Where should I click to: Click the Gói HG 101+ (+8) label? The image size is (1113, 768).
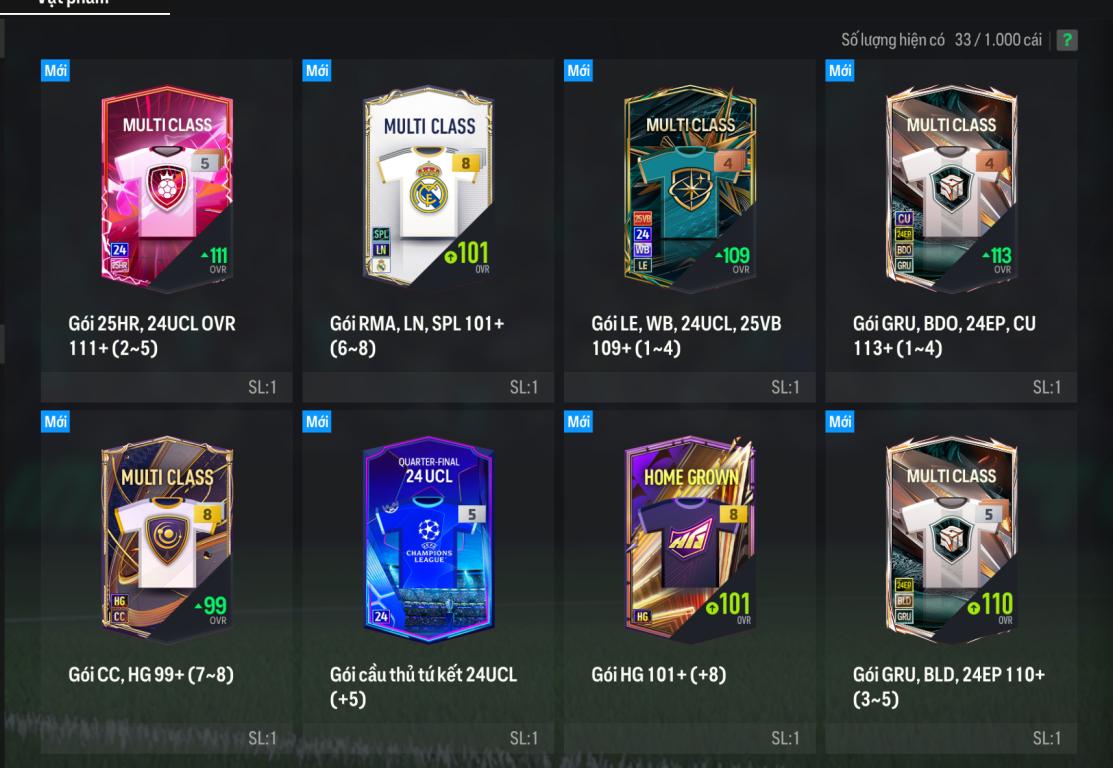click(658, 674)
